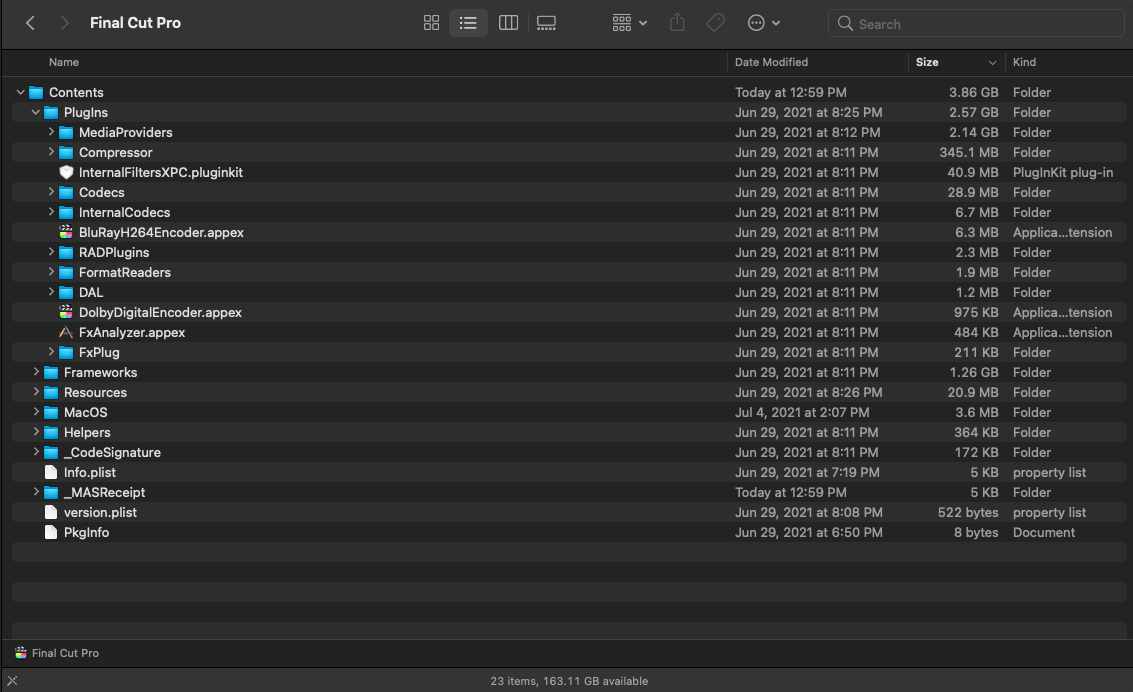Select the Info.plist file icon
1133x692 pixels.
click(x=51, y=472)
